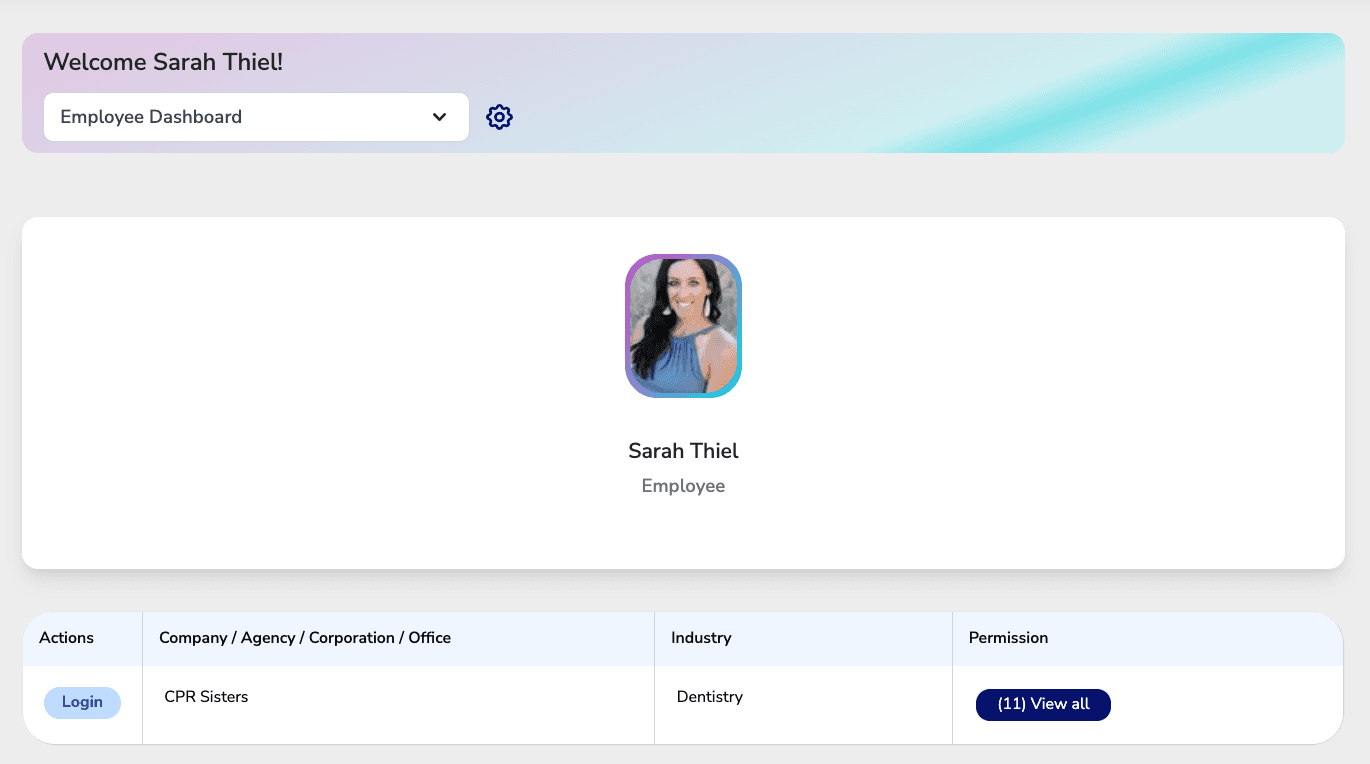The width and height of the screenshot is (1370, 764).
Task: Sort by Company / Agency column header
Action: click(x=305, y=638)
